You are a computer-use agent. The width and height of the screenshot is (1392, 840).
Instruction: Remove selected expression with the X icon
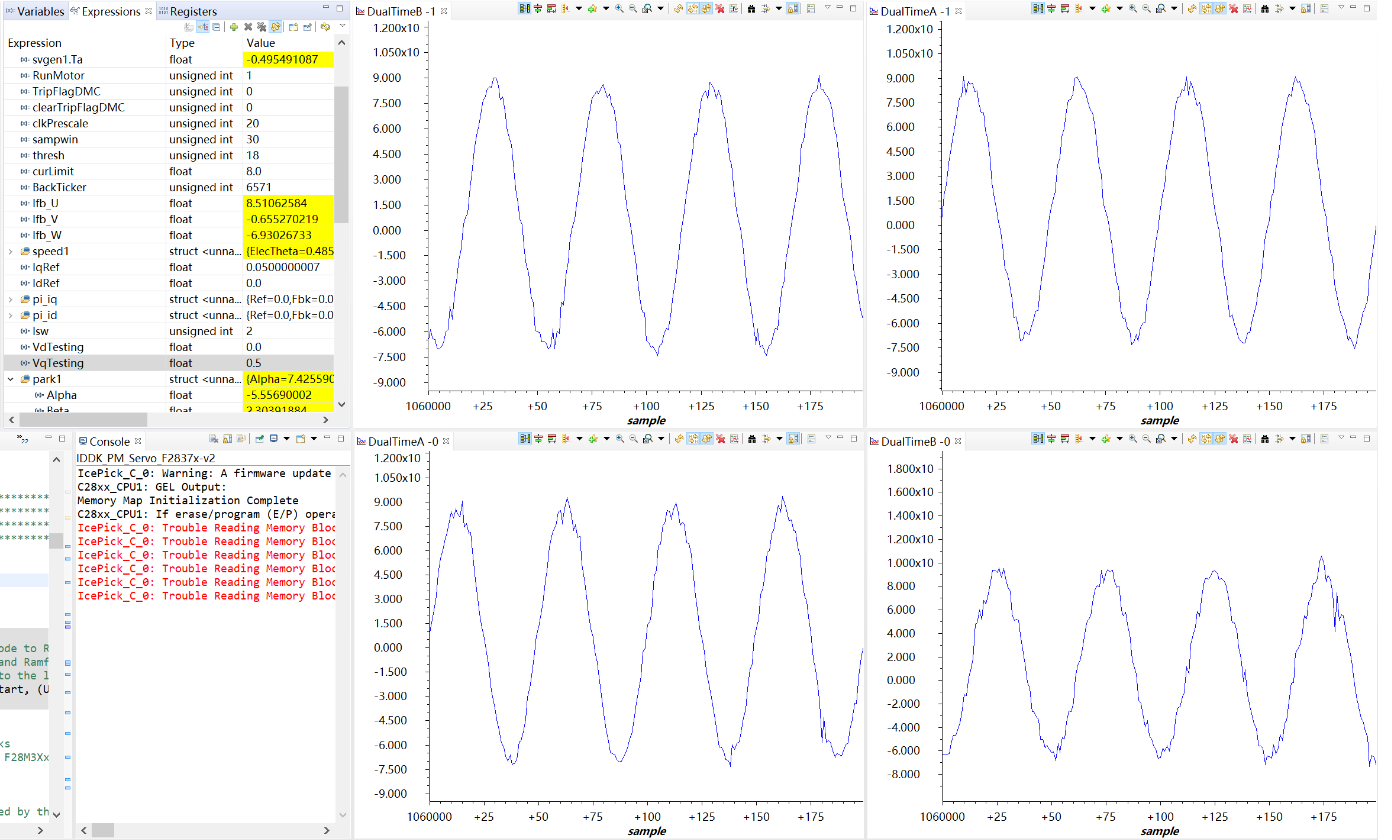[248, 27]
